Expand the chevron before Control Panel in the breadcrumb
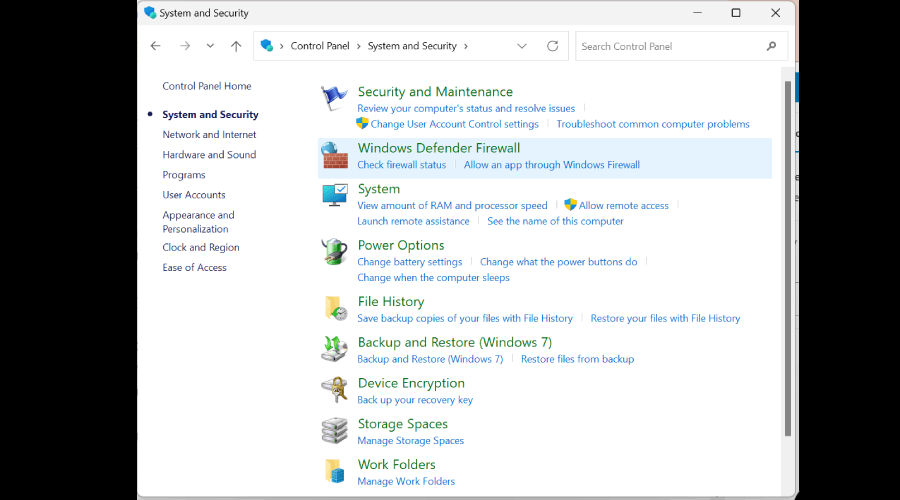 pyautogui.click(x=281, y=46)
